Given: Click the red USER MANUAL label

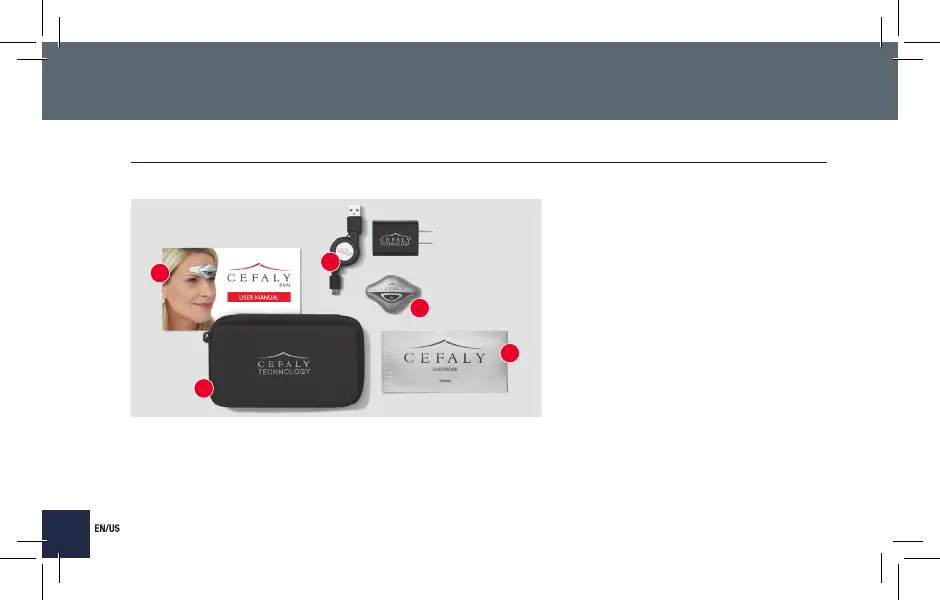Looking at the screenshot, I should coord(259,297).
